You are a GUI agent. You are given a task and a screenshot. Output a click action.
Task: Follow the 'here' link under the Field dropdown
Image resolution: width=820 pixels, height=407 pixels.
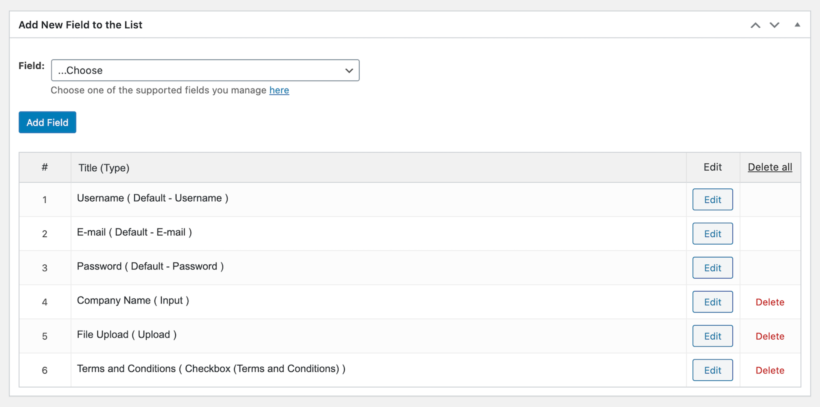click(279, 90)
